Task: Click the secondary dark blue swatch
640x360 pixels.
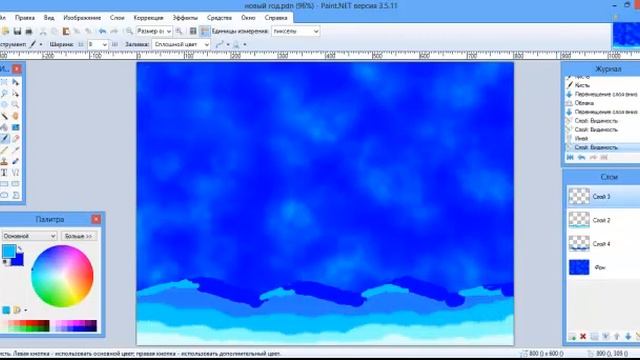Action: pos(18,260)
